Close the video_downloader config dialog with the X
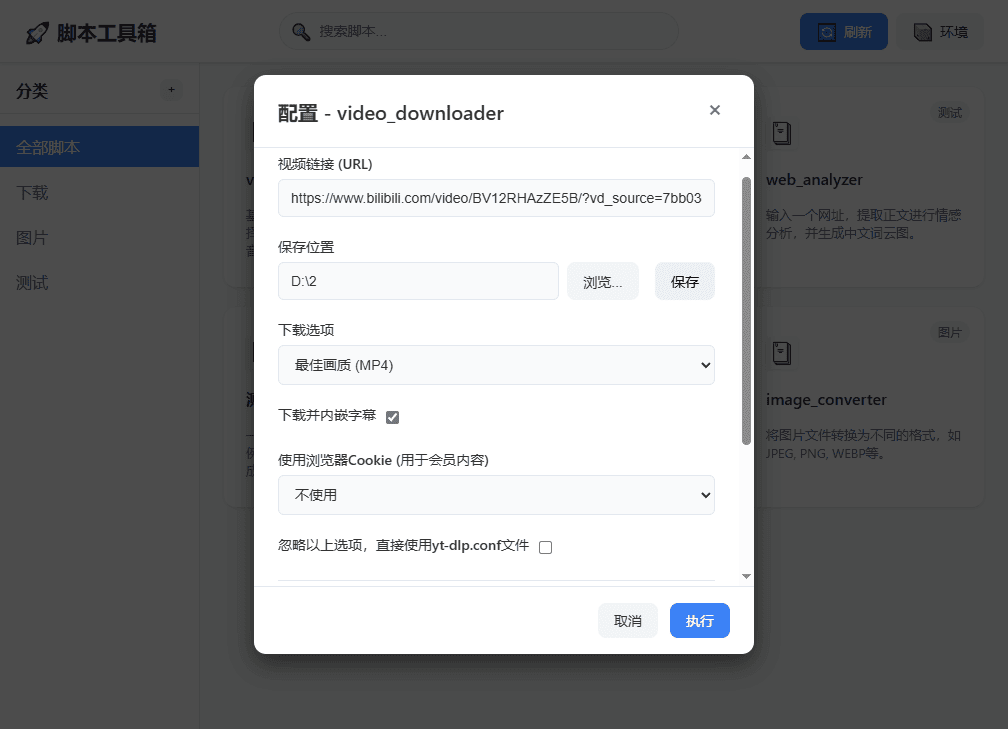The width and height of the screenshot is (1008, 729). point(715,110)
